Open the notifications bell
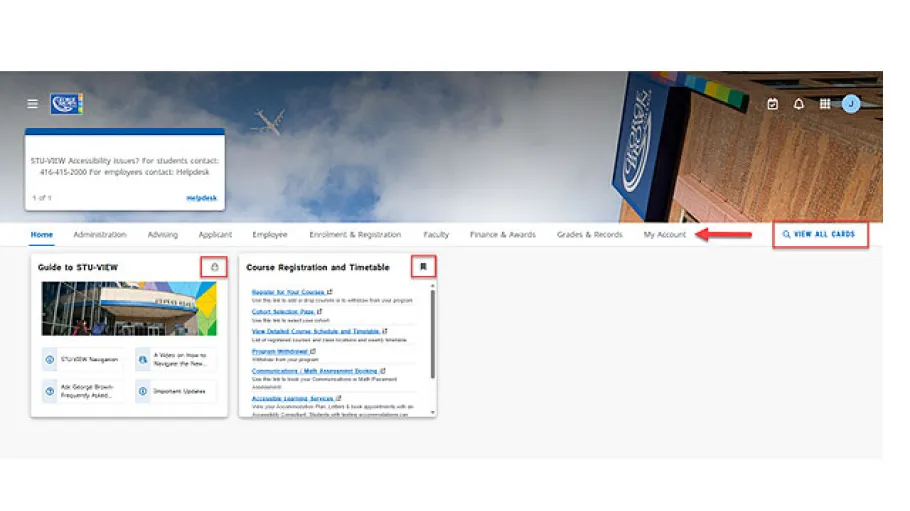The image size is (910, 511). tap(799, 104)
